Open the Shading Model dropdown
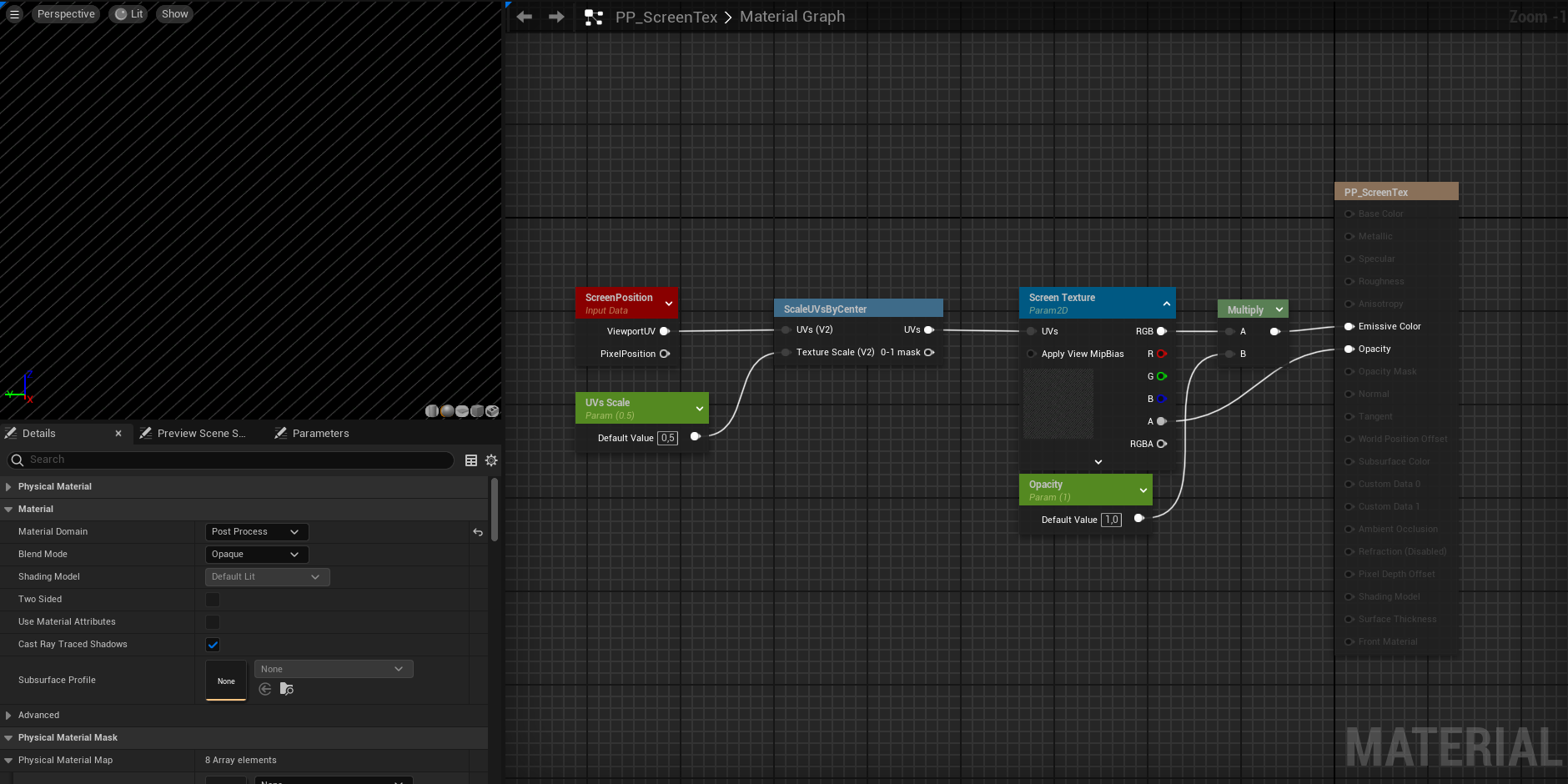This screenshot has height=784, width=1568. 268,577
